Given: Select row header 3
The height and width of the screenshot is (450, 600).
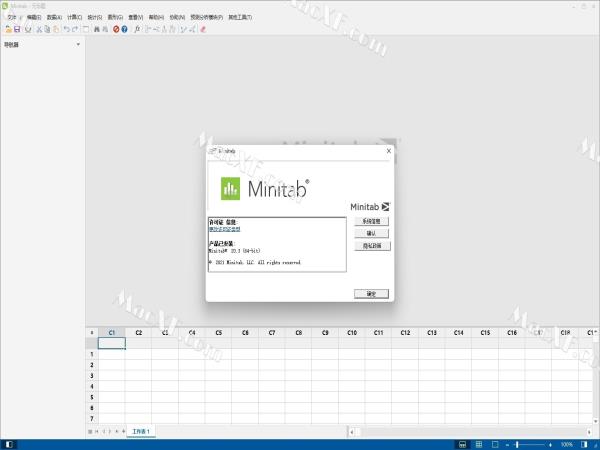Looking at the screenshot, I should pos(92,376).
